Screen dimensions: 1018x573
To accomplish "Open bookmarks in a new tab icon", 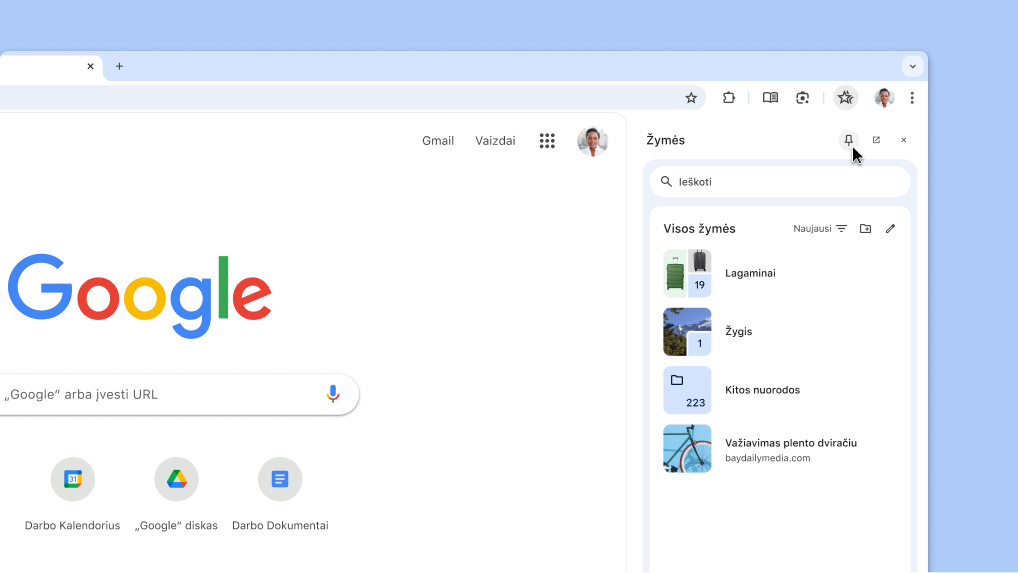I will 876,140.
